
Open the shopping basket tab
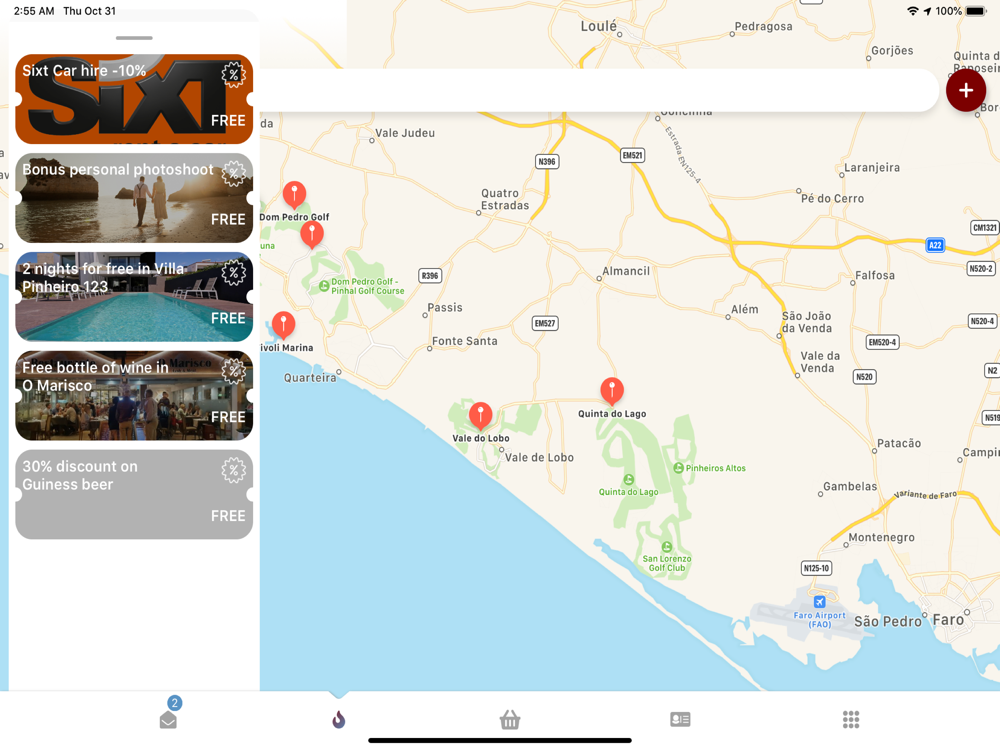[510, 719]
